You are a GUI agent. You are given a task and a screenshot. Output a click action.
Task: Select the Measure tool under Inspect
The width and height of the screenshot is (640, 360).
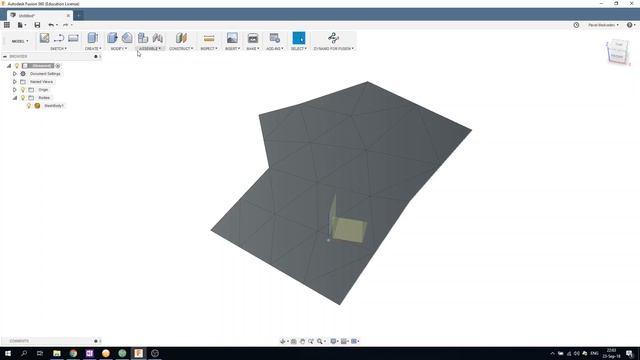(x=209, y=38)
